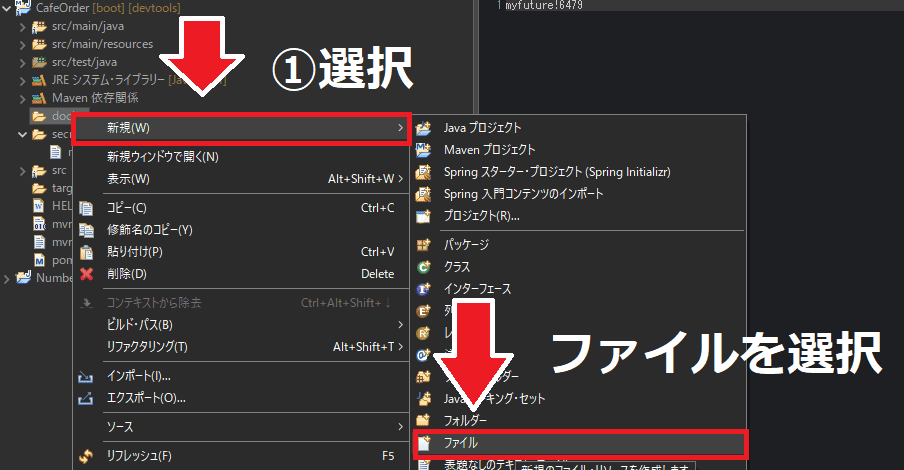This screenshot has width=904, height=470.
Task: Click the Java Project icon in submenu
Action: pos(424,128)
